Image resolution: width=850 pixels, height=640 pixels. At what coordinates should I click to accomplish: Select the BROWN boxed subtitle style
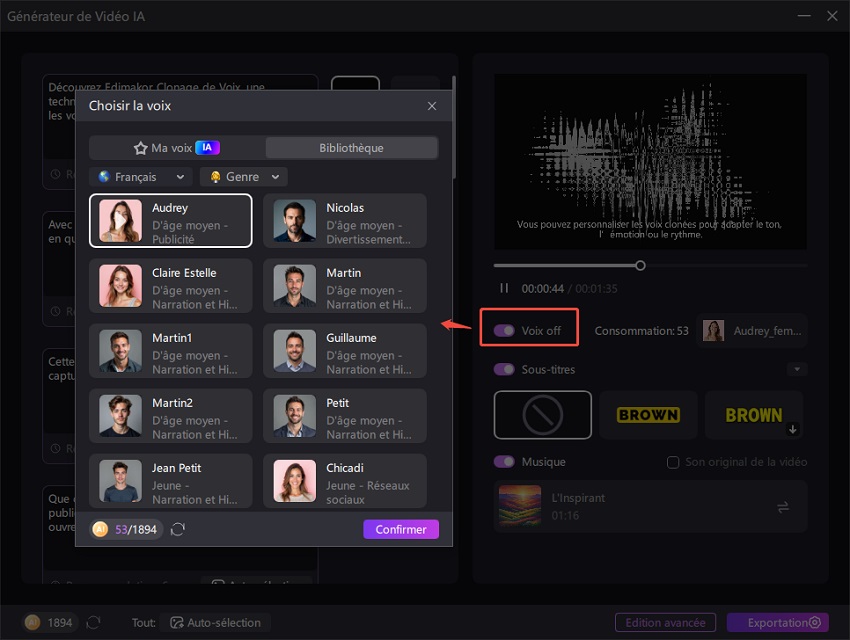[648, 415]
